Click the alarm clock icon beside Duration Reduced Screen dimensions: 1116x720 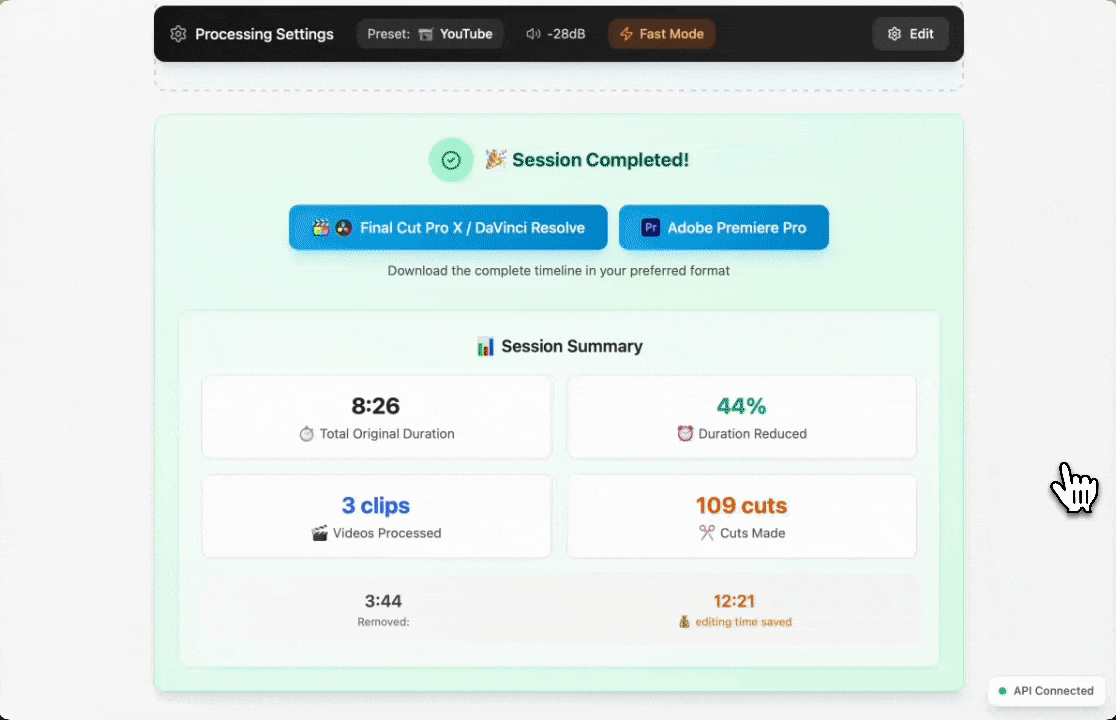click(685, 433)
